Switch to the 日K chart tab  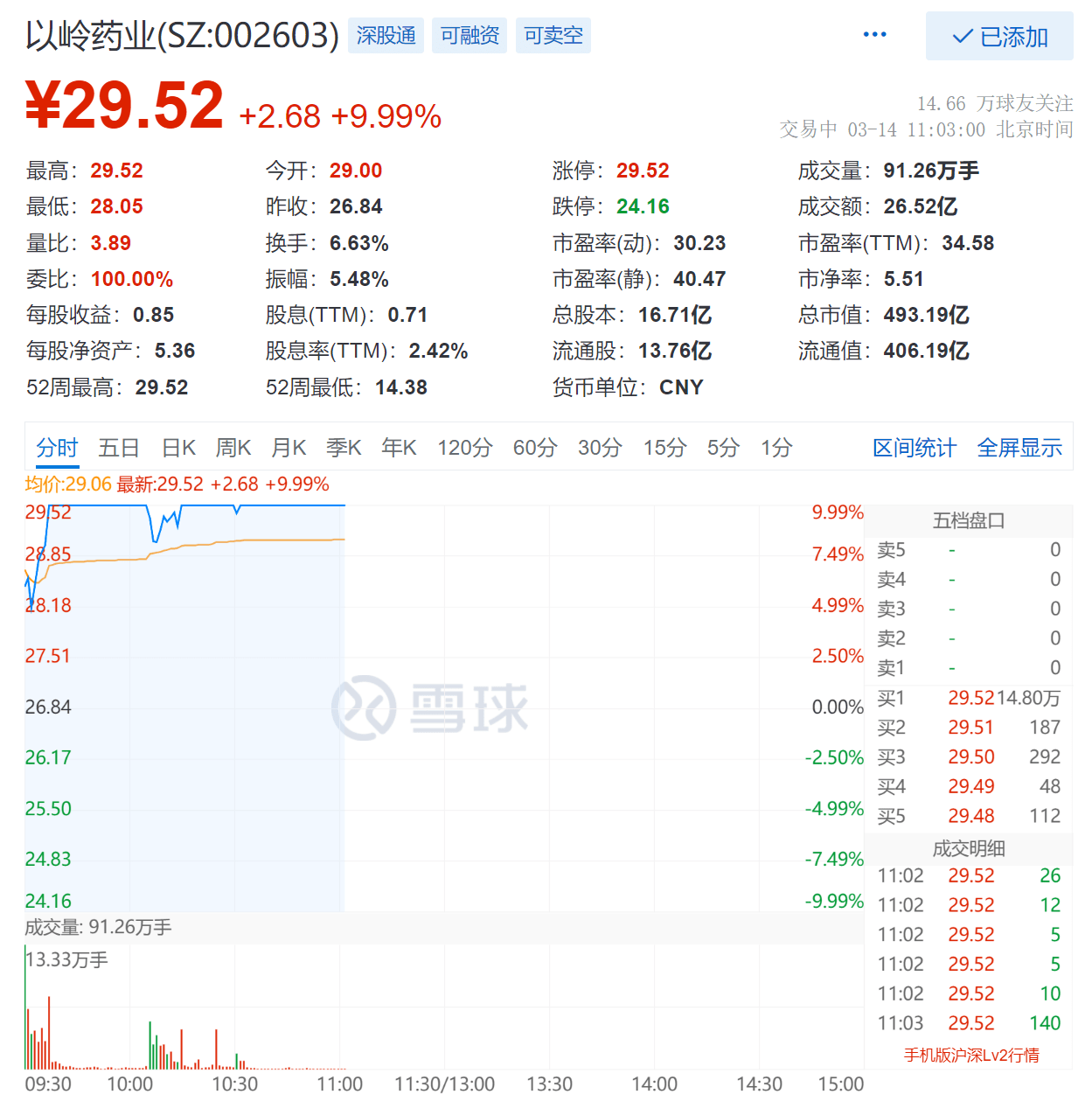pyautogui.click(x=177, y=447)
